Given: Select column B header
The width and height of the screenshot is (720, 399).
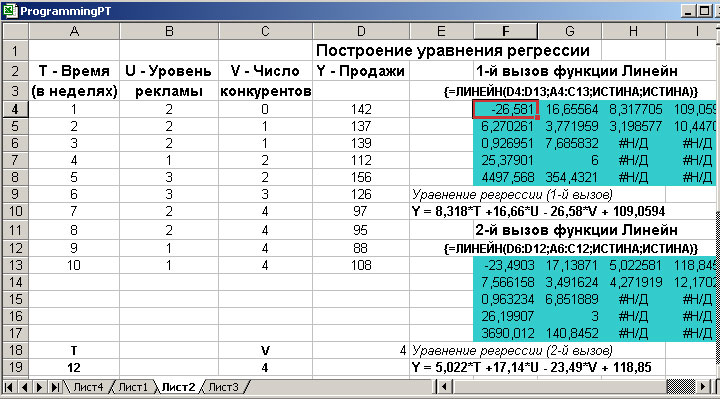Looking at the screenshot, I should point(169,31).
